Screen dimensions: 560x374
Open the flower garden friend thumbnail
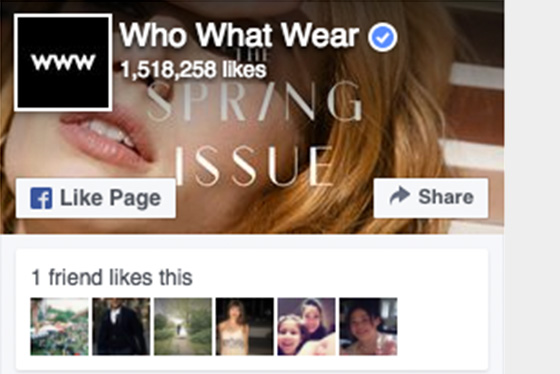[59, 326]
